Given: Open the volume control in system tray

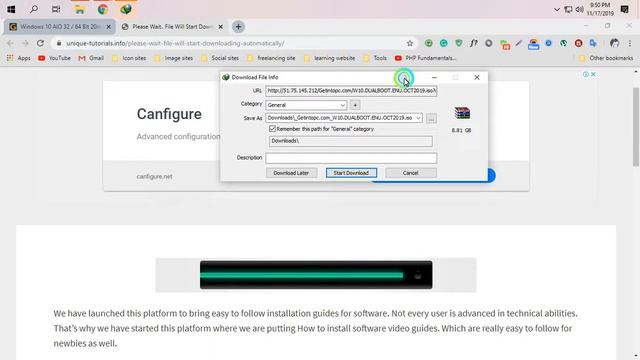Looking at the screenshot, I should coord(579,9).
